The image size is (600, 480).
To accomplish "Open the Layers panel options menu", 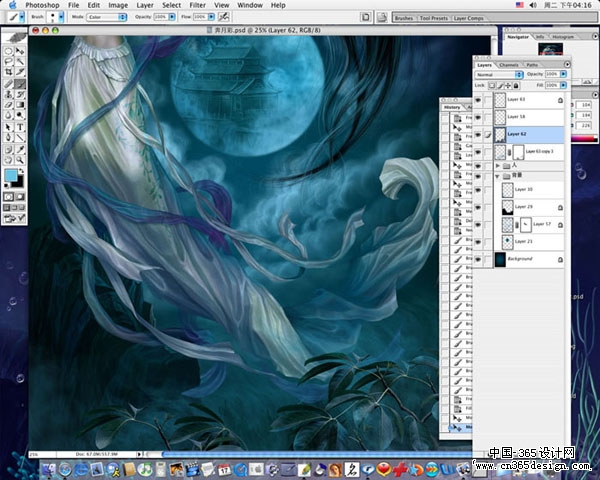I will [x=567, y=64].
